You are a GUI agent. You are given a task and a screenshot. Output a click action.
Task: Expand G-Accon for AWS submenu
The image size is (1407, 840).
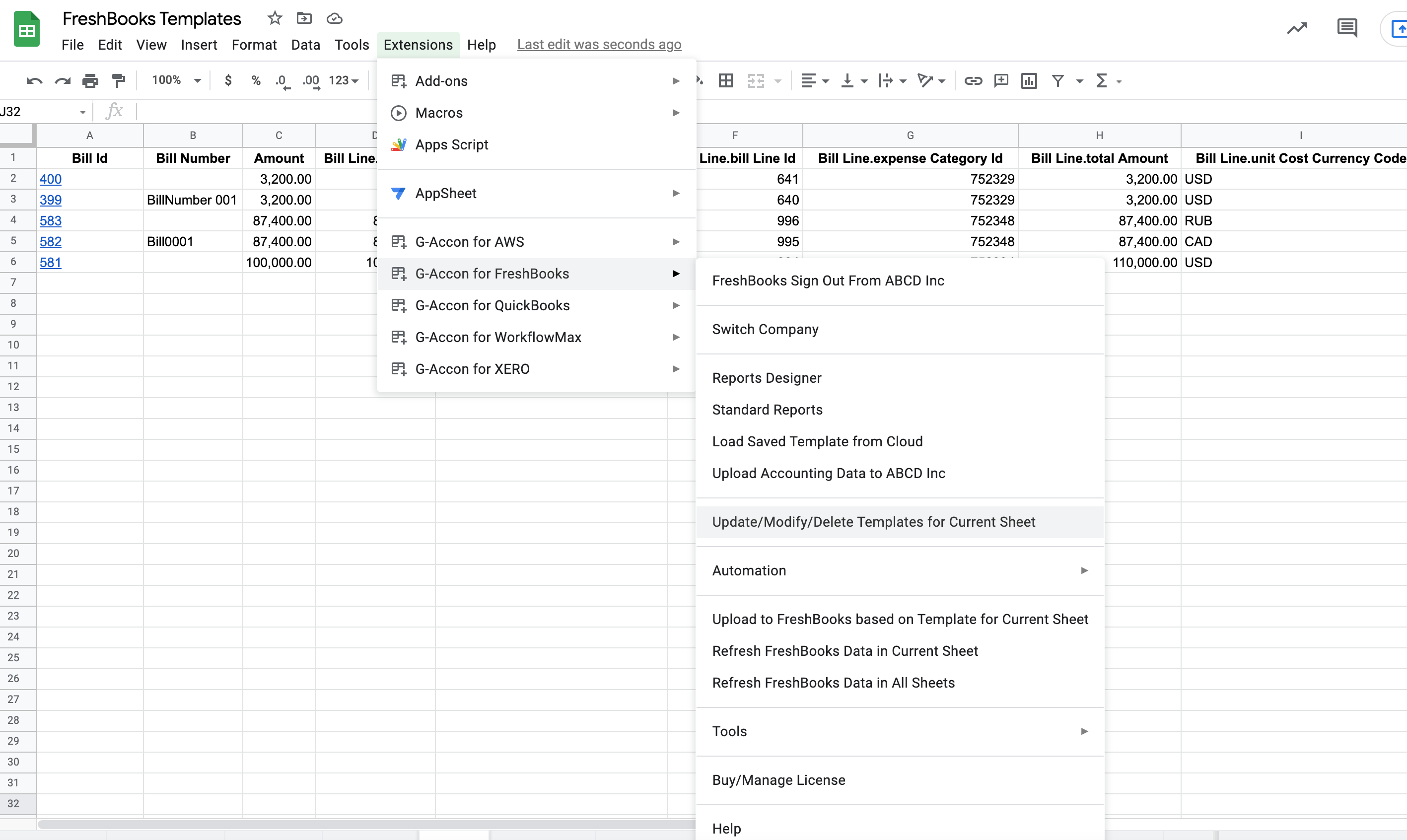(x=536, y=242)
